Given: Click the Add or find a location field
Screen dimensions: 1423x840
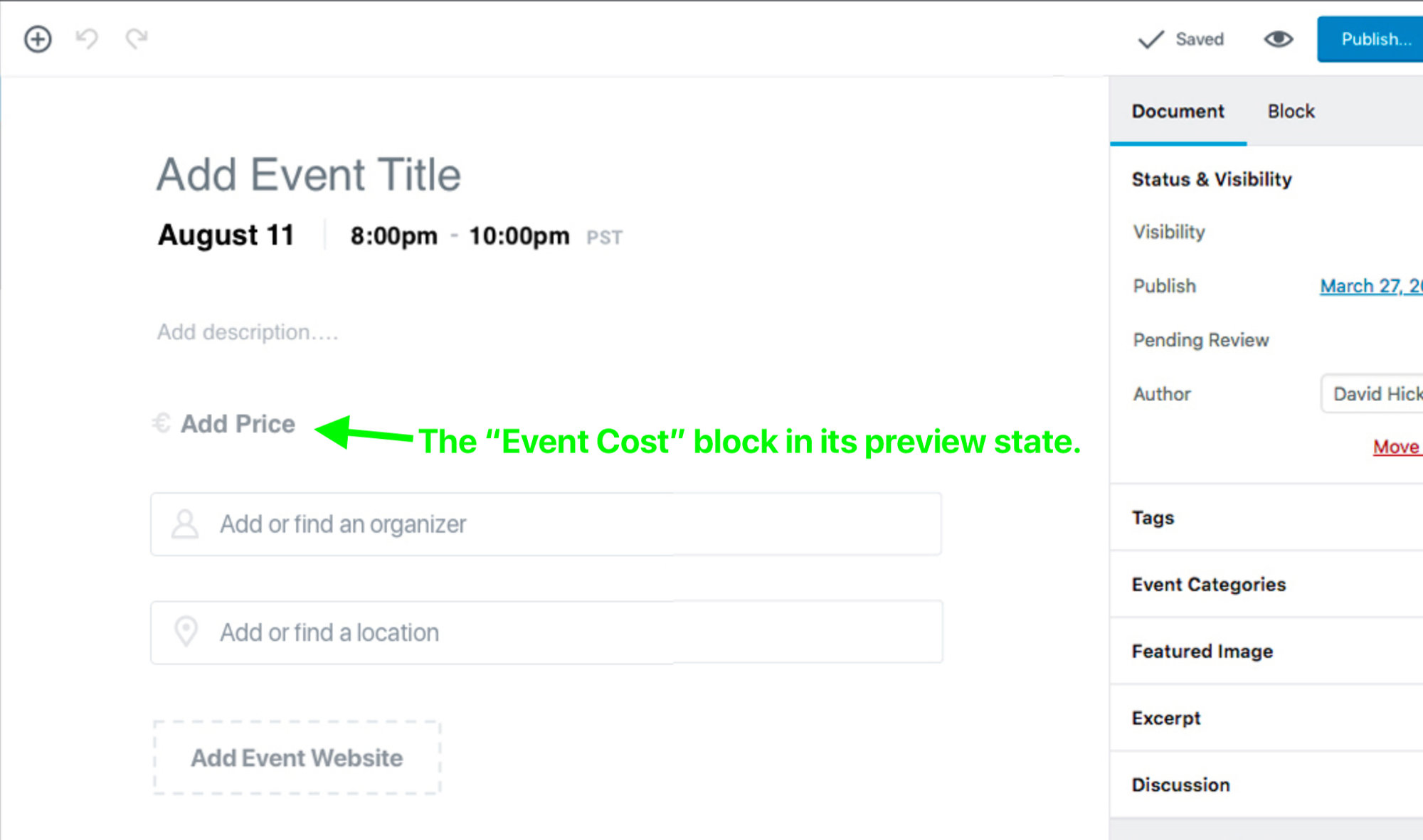Looking at the screenshot, I should [x=546, y=632].
